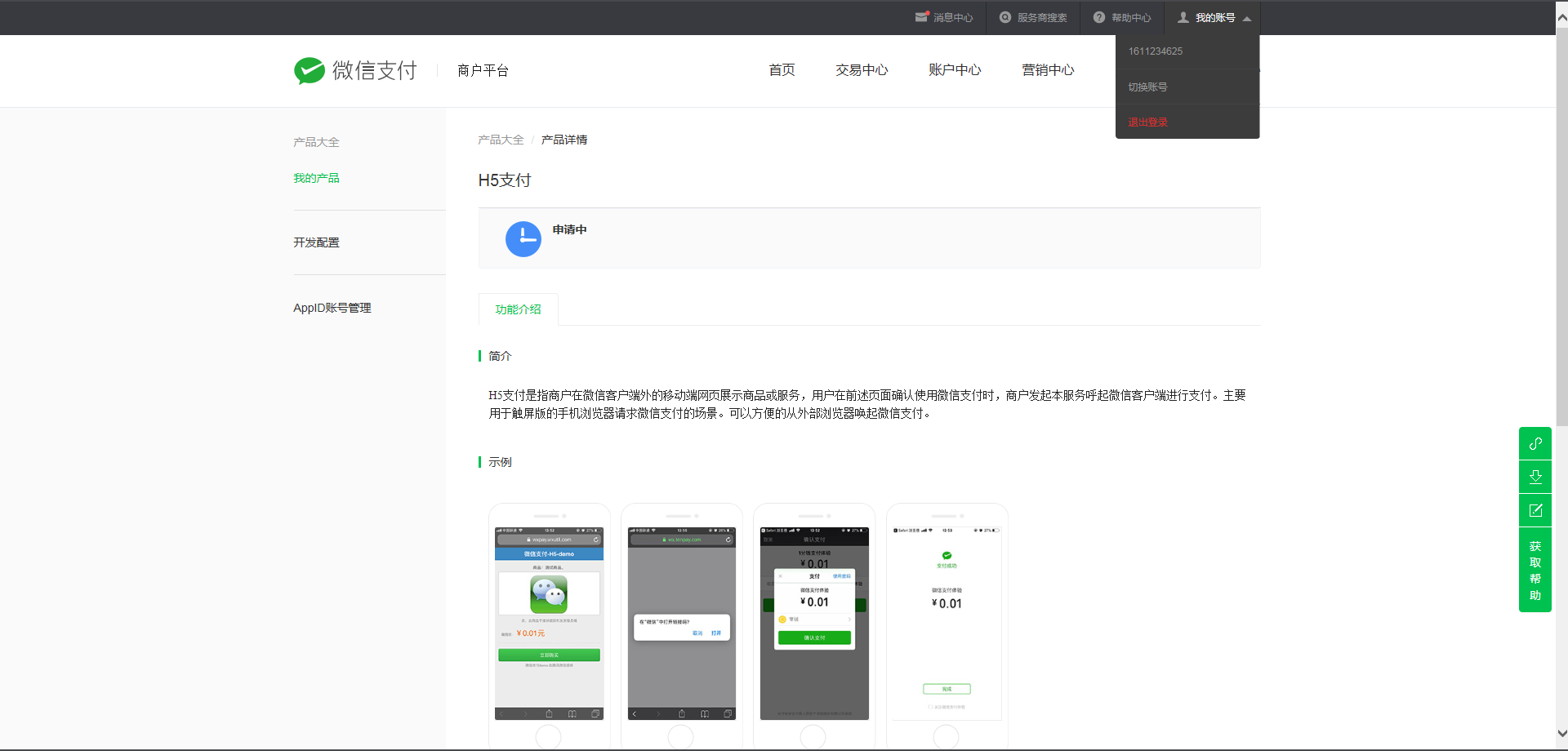
Task: Open AppID账号管理 in the left sidebar
Action: pyautogui.click(x=332, y=308)
